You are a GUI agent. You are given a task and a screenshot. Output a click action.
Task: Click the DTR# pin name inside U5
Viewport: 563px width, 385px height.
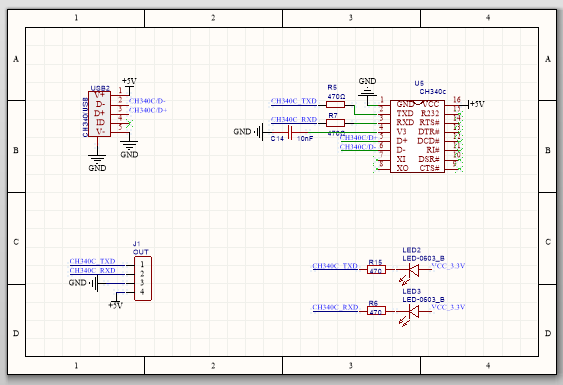pyautogui.click(x=429, y=132)
